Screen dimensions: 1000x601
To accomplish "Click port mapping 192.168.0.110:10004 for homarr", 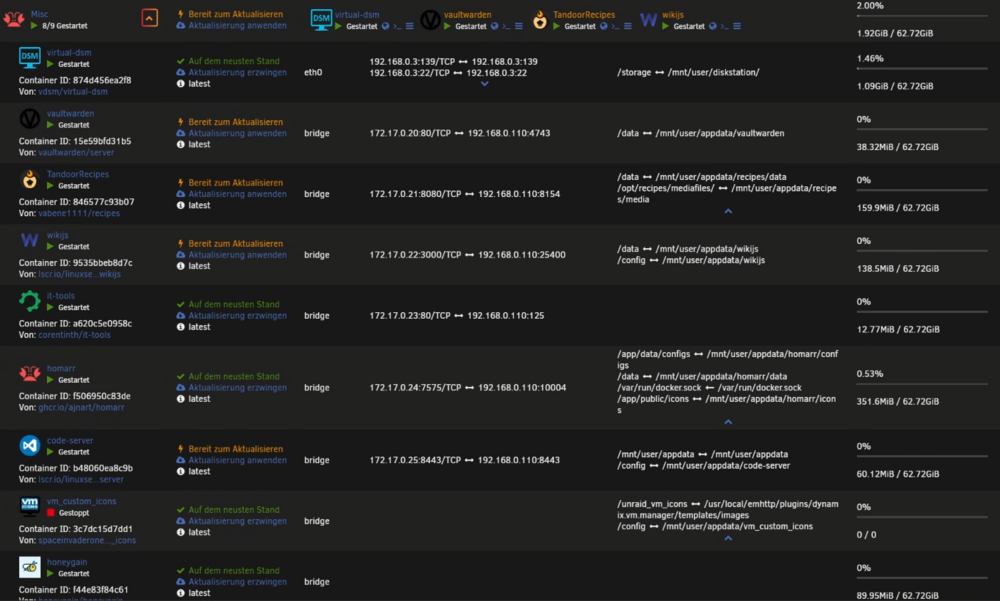I will (x=522, y=387).
